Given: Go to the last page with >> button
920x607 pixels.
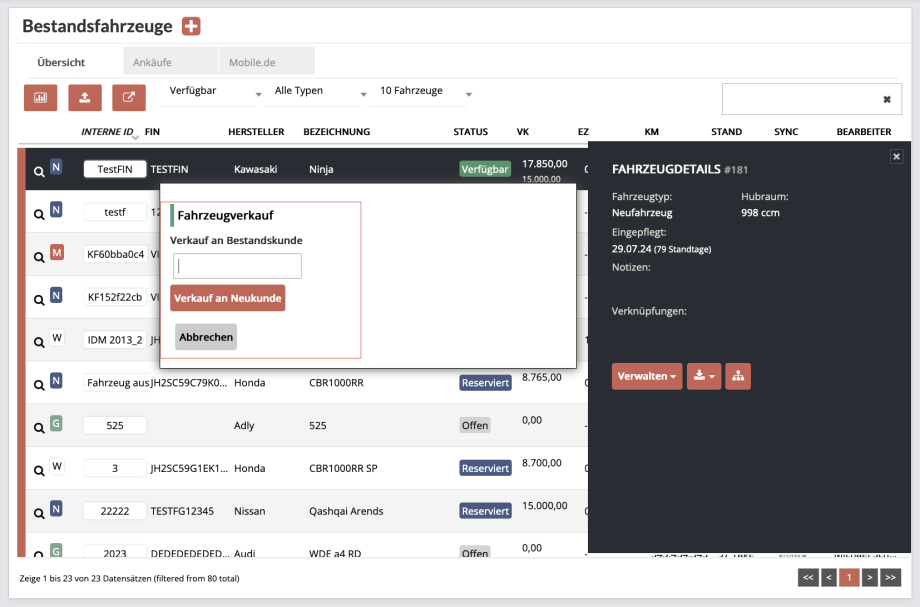Looking at the screenshot, I should point(890,577).
